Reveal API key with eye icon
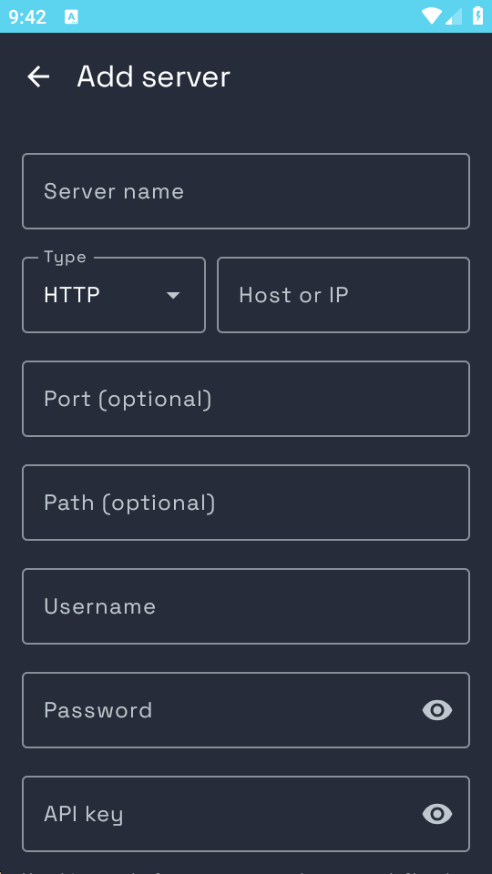Screen dimensions: 492x874 click(x=437, y=814)
